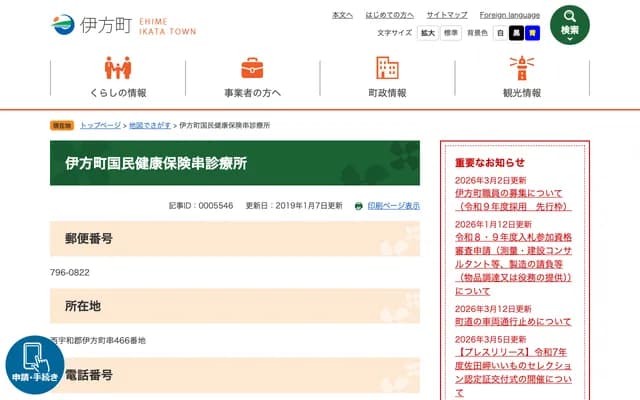Image resolution: width=640 pixels, height=400 pixels.
Task: Enlarge text size with 拡大 button
Action: [x=427, y=33]
